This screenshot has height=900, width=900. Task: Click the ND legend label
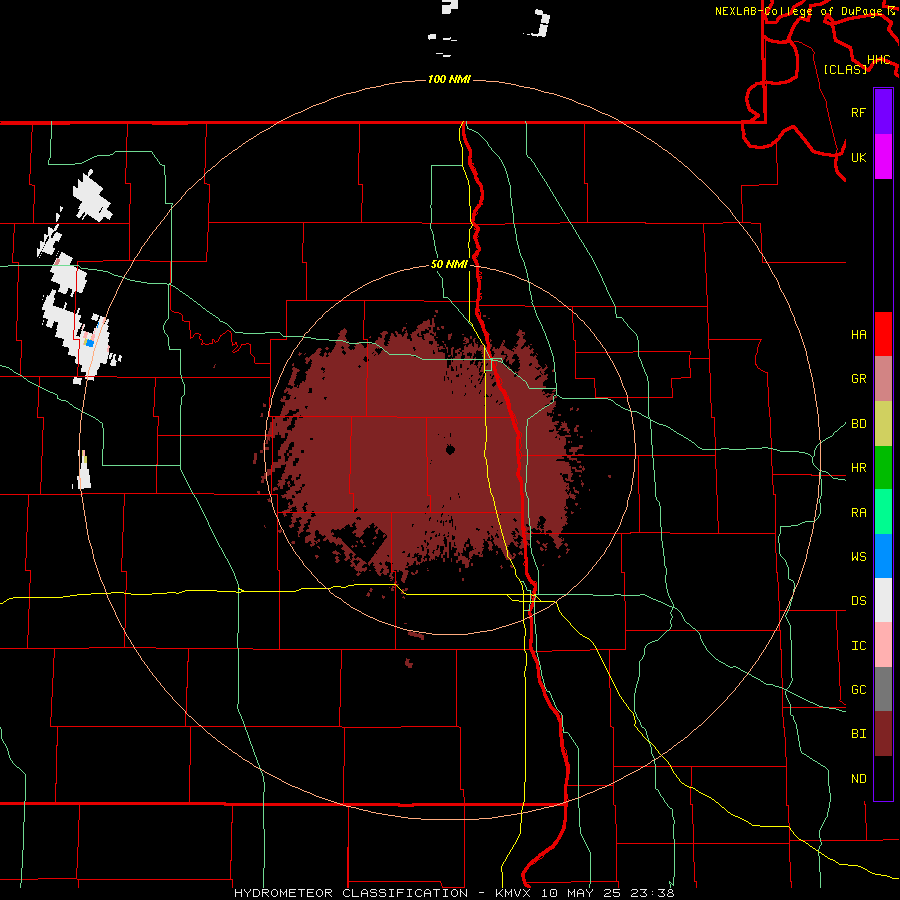(858, 778)
